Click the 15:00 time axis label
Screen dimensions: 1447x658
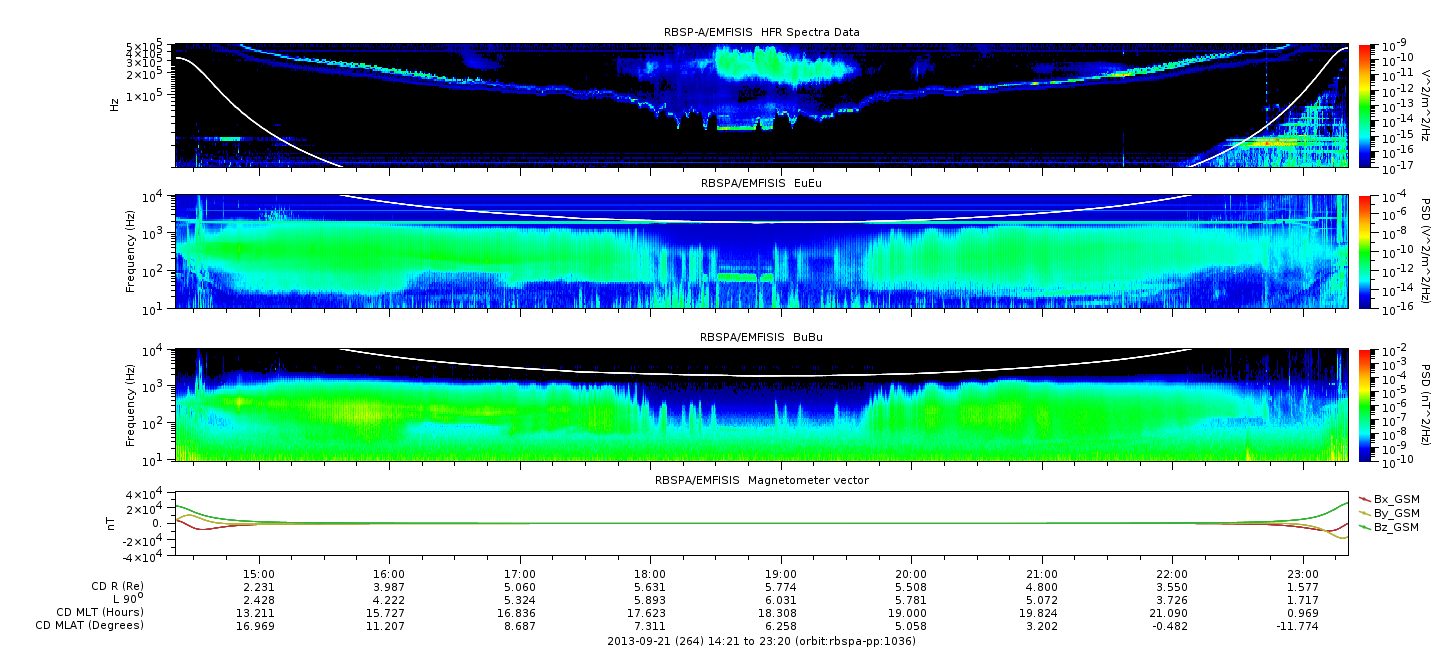pyautogui.click(x=259, y=574)
